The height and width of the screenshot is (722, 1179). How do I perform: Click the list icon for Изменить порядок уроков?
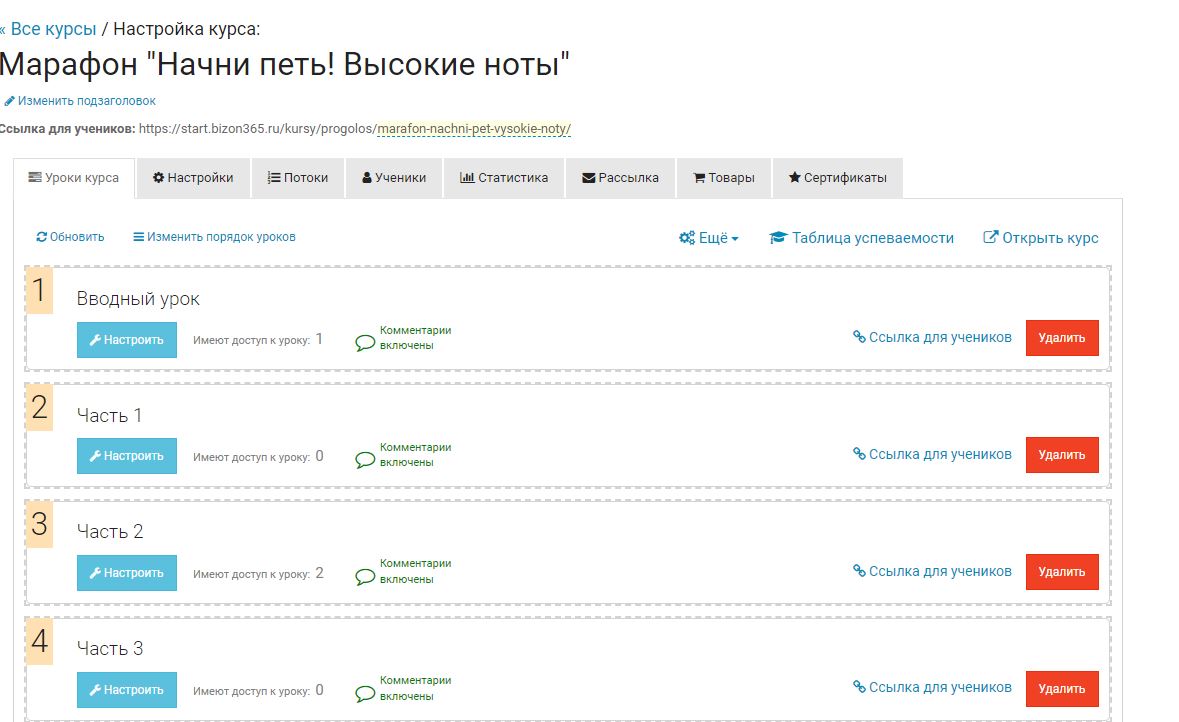[x=138, y=238]
